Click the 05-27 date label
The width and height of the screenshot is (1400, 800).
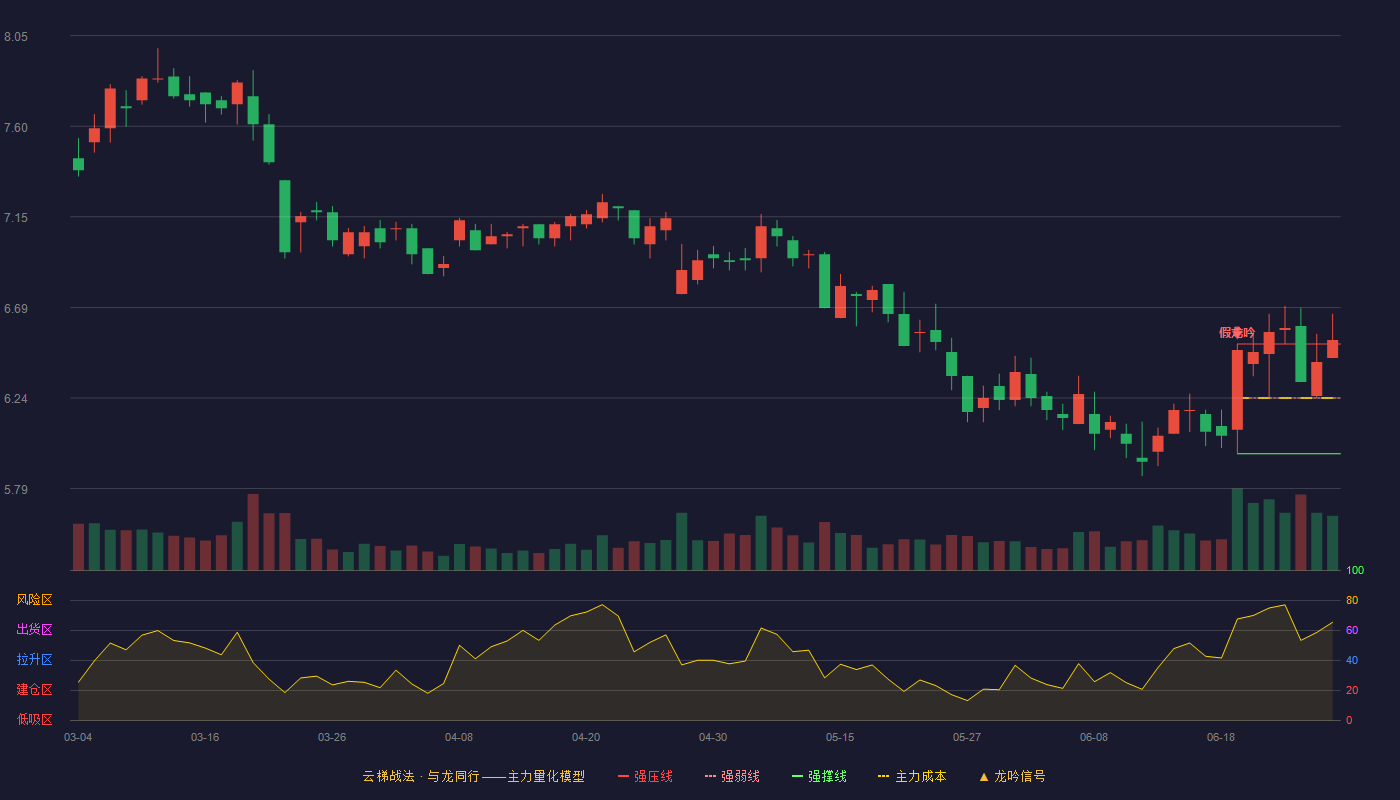967,737
